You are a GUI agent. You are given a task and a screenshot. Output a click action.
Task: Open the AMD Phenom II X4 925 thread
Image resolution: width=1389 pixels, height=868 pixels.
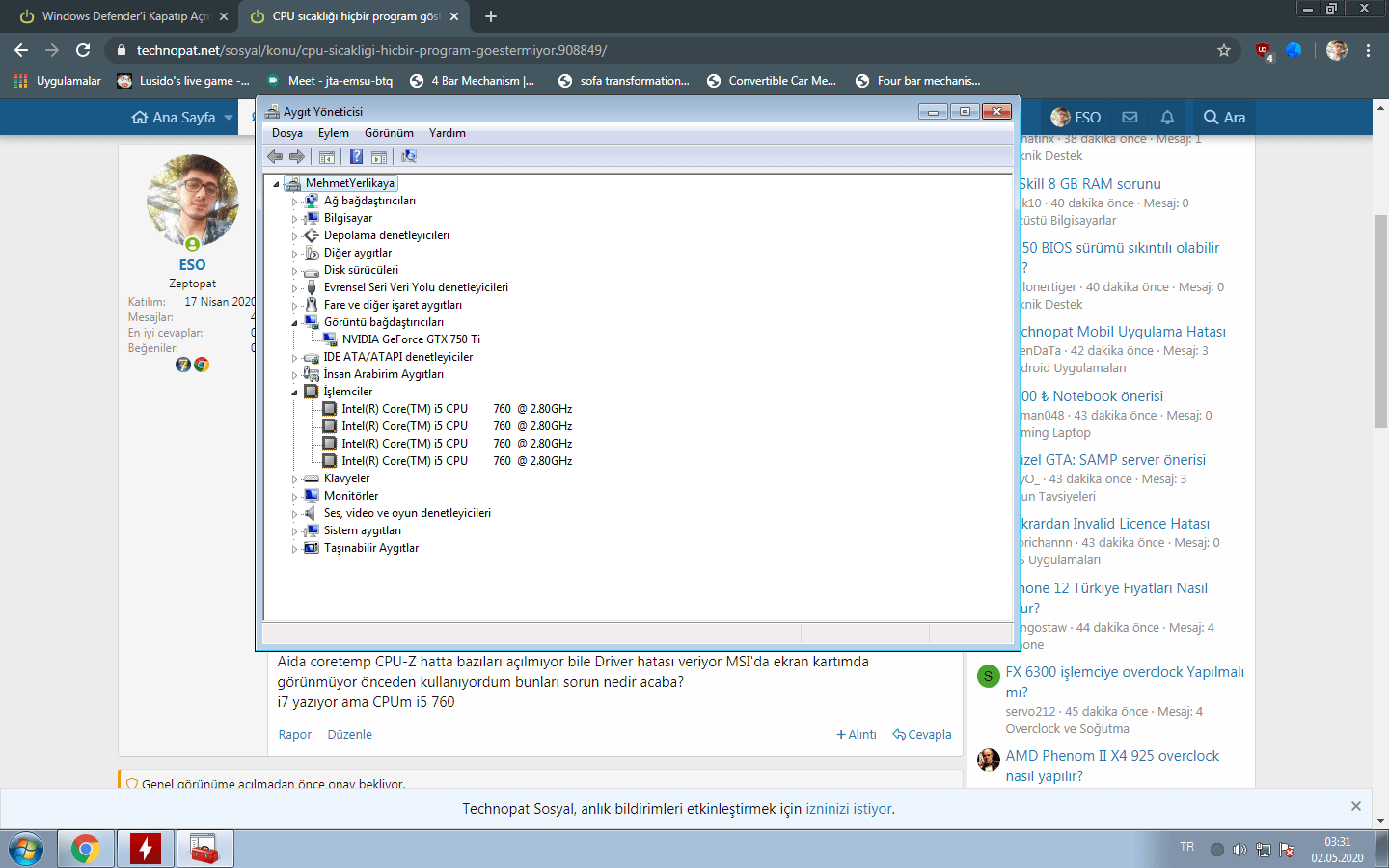click(x=1112, y=766)
